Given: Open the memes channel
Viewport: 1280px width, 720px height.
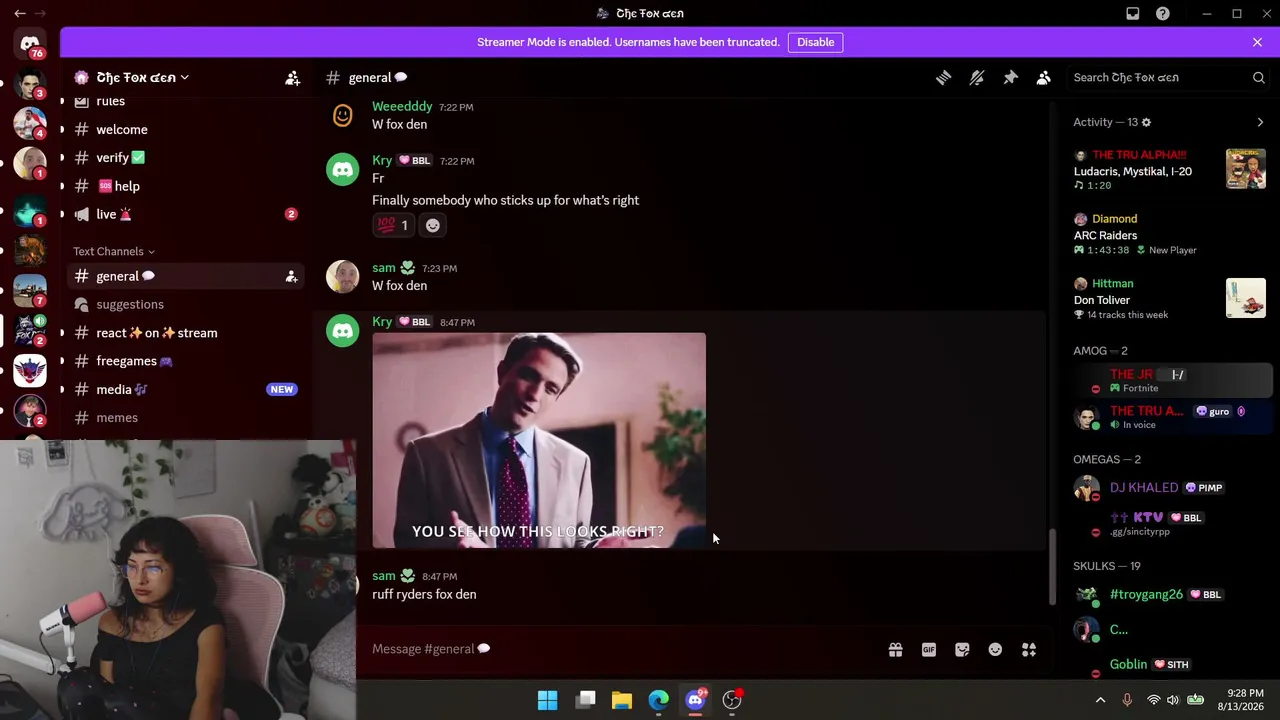Looking at the screenshot, I should (184, 418).
